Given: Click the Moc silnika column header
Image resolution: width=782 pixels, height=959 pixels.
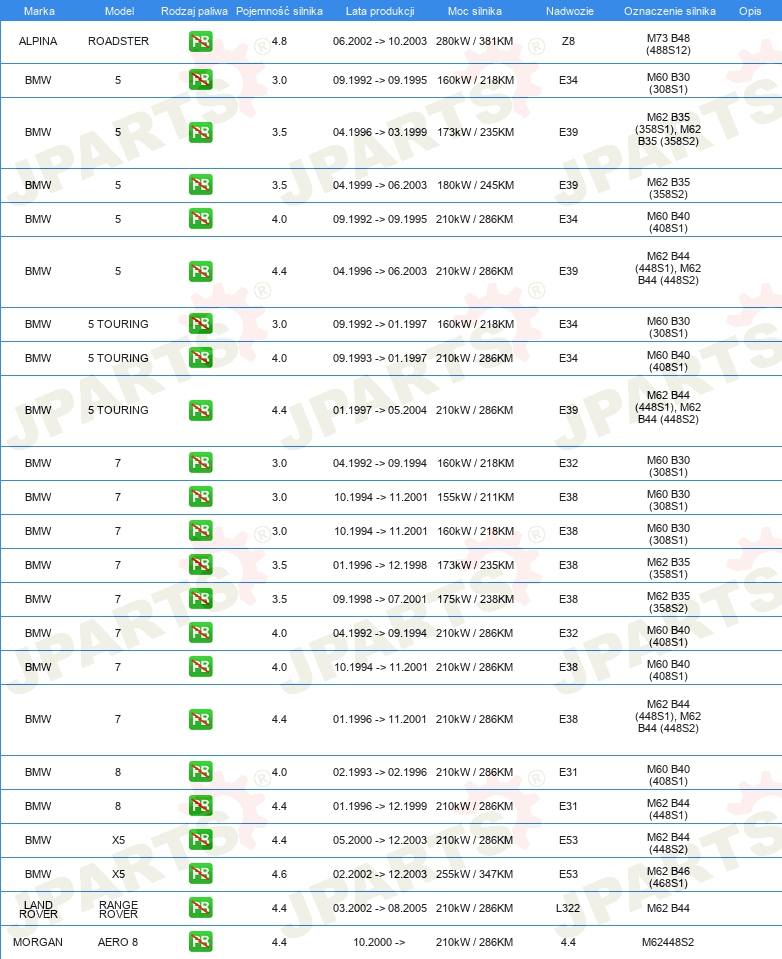Looking at the screenshot, I should (x=474, y=11).
